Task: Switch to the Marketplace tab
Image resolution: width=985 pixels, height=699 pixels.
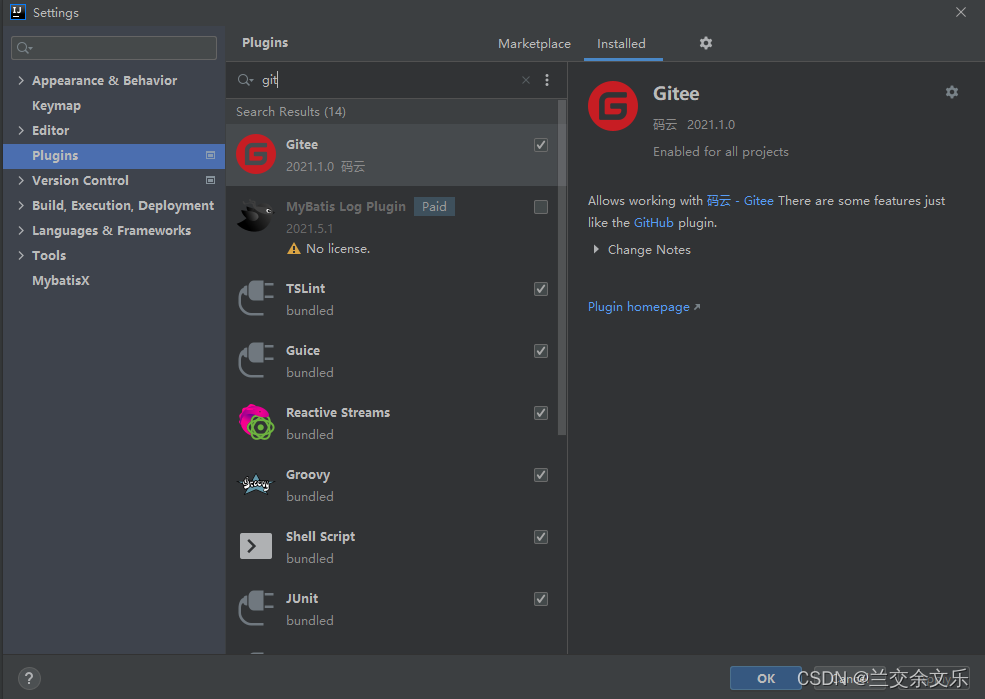Action: (534, 43)
